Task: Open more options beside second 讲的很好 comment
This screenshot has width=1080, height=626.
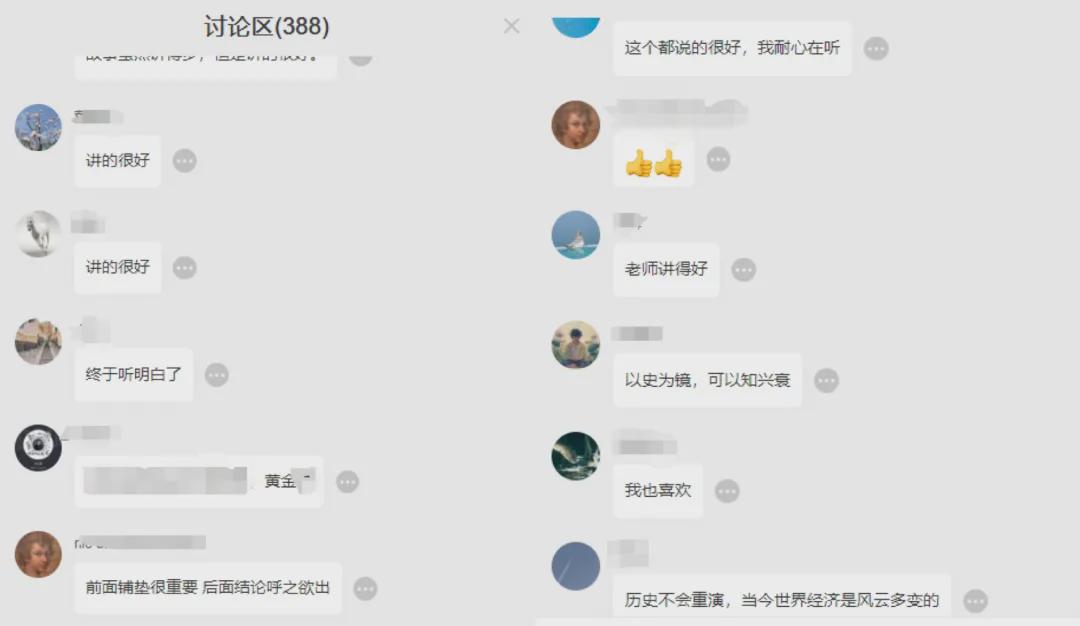Action: point(185,267)
